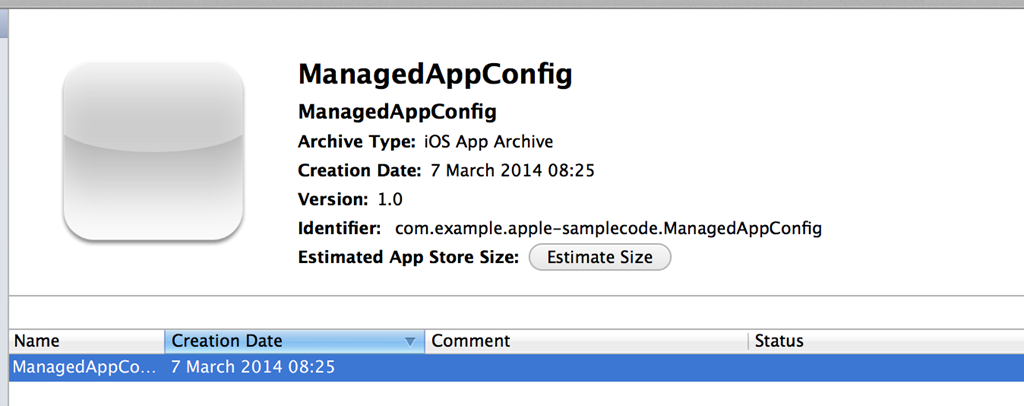Click the row's 7 March 2014 08:25 date cell
The width and height of the screenshot is (1024, 406).
253,367
